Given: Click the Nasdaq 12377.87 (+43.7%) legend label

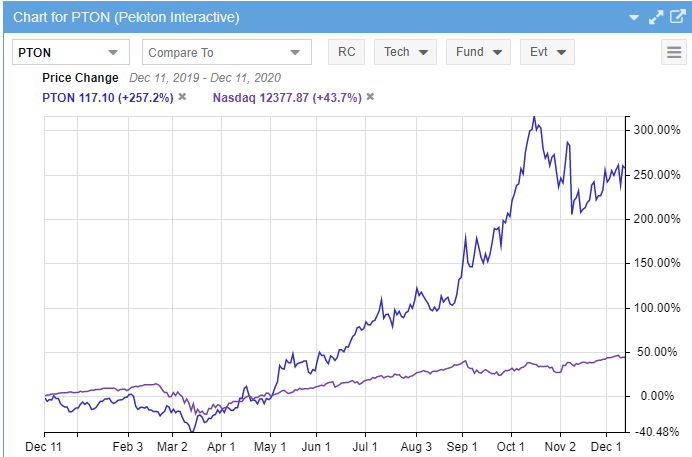Looking at the screenshot, I should tap(287, 97).
